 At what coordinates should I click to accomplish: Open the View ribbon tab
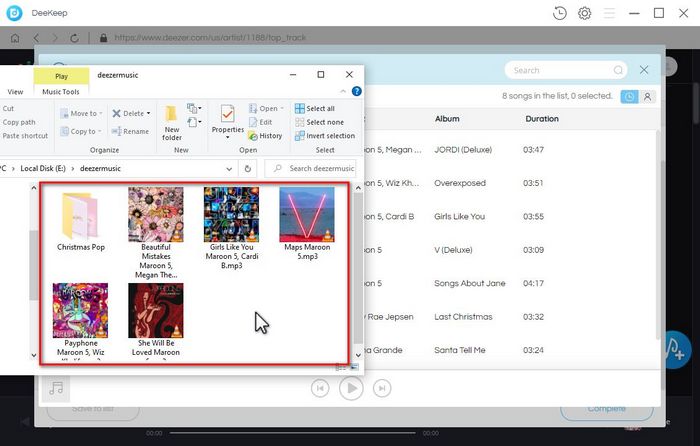pyautogui.click(x=15, y=92)
